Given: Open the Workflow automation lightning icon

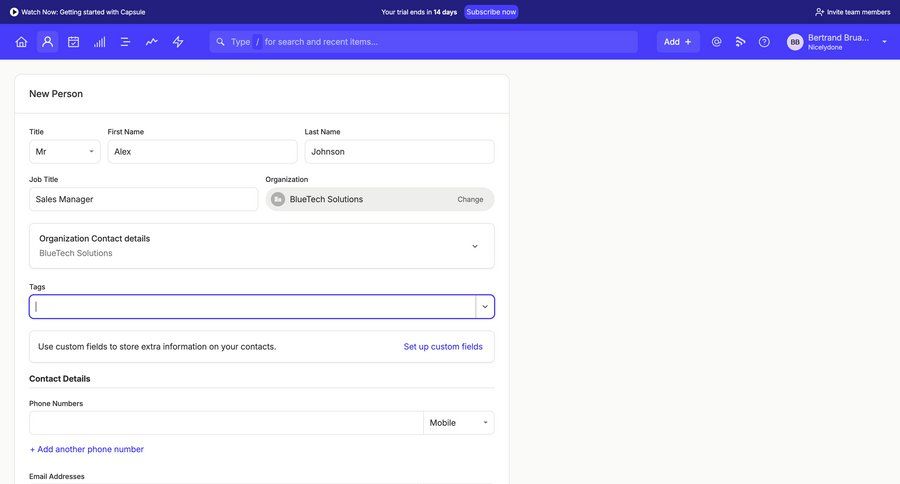Looking at the screenshot, I should tap(178, 42).
